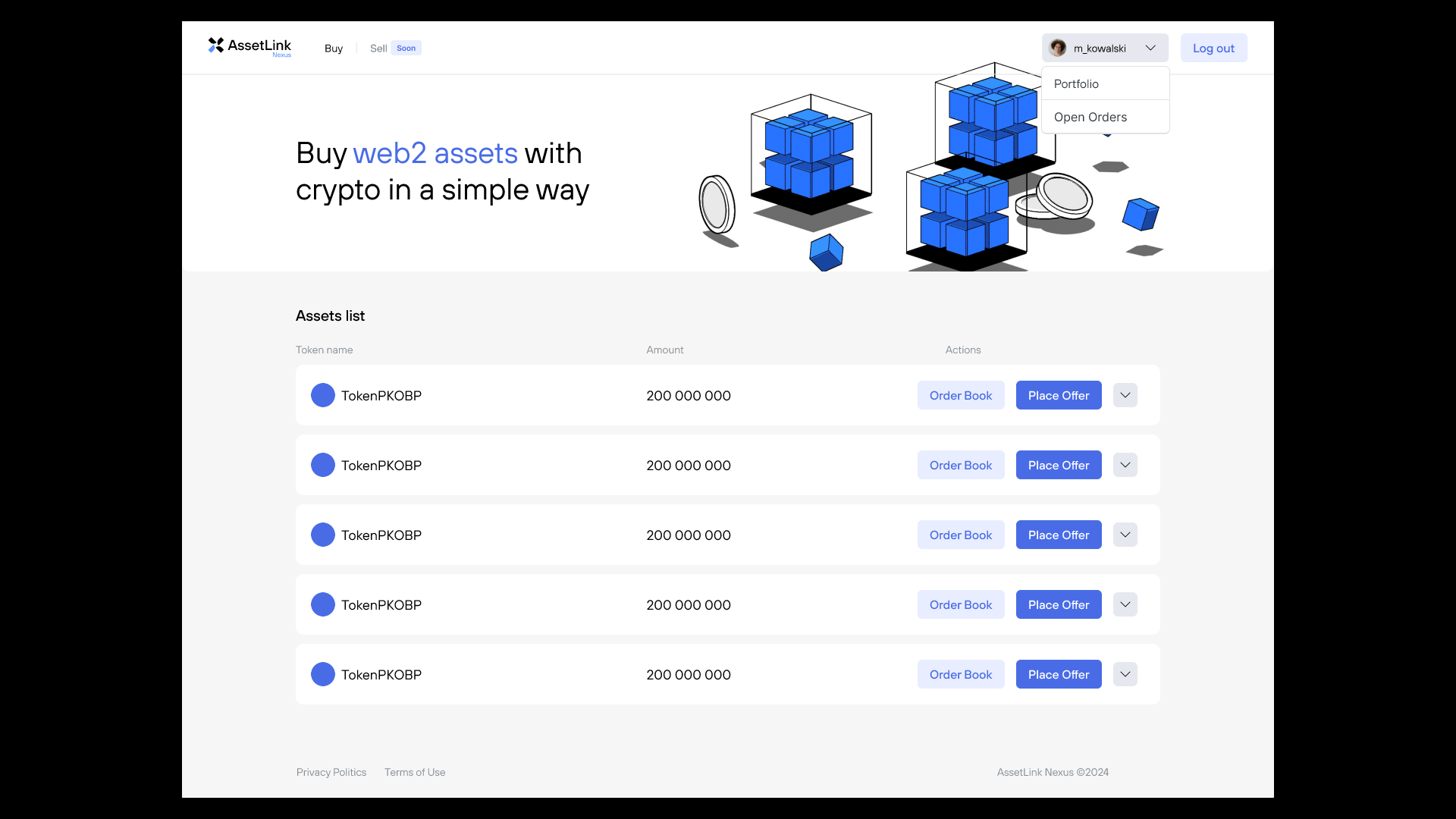Click Place Offer on the third row
The width and height of the screenshot is (1456, 819).
click(x=1059, y=535)
